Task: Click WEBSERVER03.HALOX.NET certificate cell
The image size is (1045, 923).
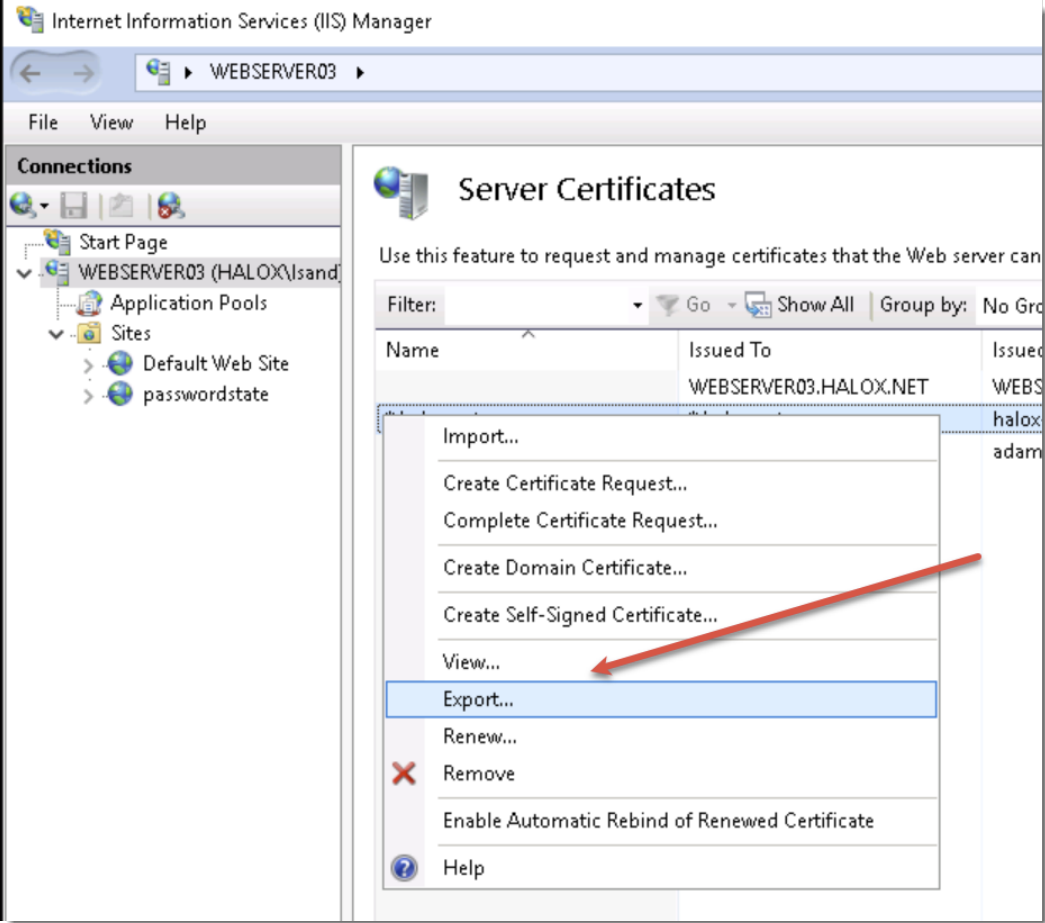Action: [808, 387]
